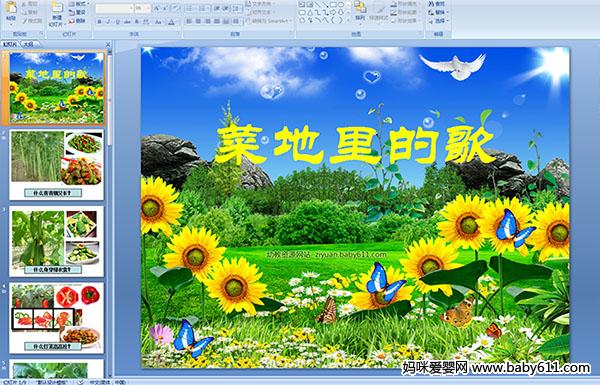Screen dimensions: 600x385
Task: Expand the shapes gallery More arrow
Action: [348, 20]
